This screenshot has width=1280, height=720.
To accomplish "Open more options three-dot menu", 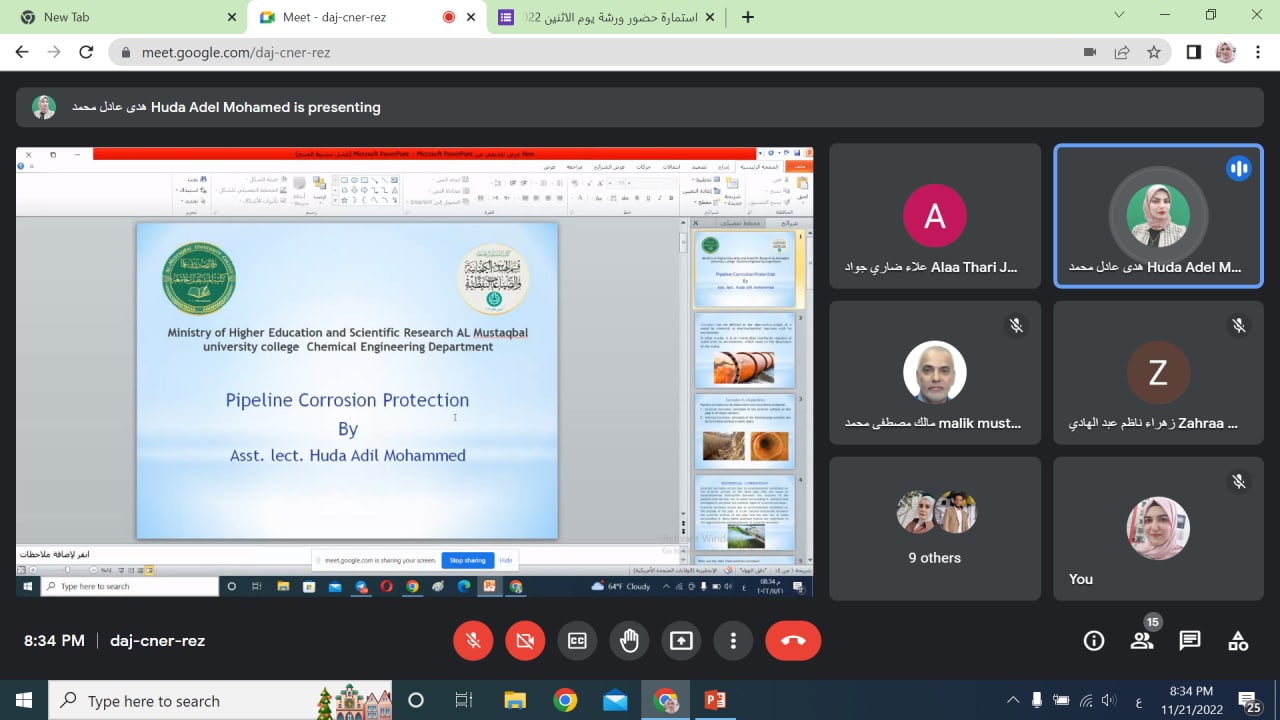I will coord(733,641).
